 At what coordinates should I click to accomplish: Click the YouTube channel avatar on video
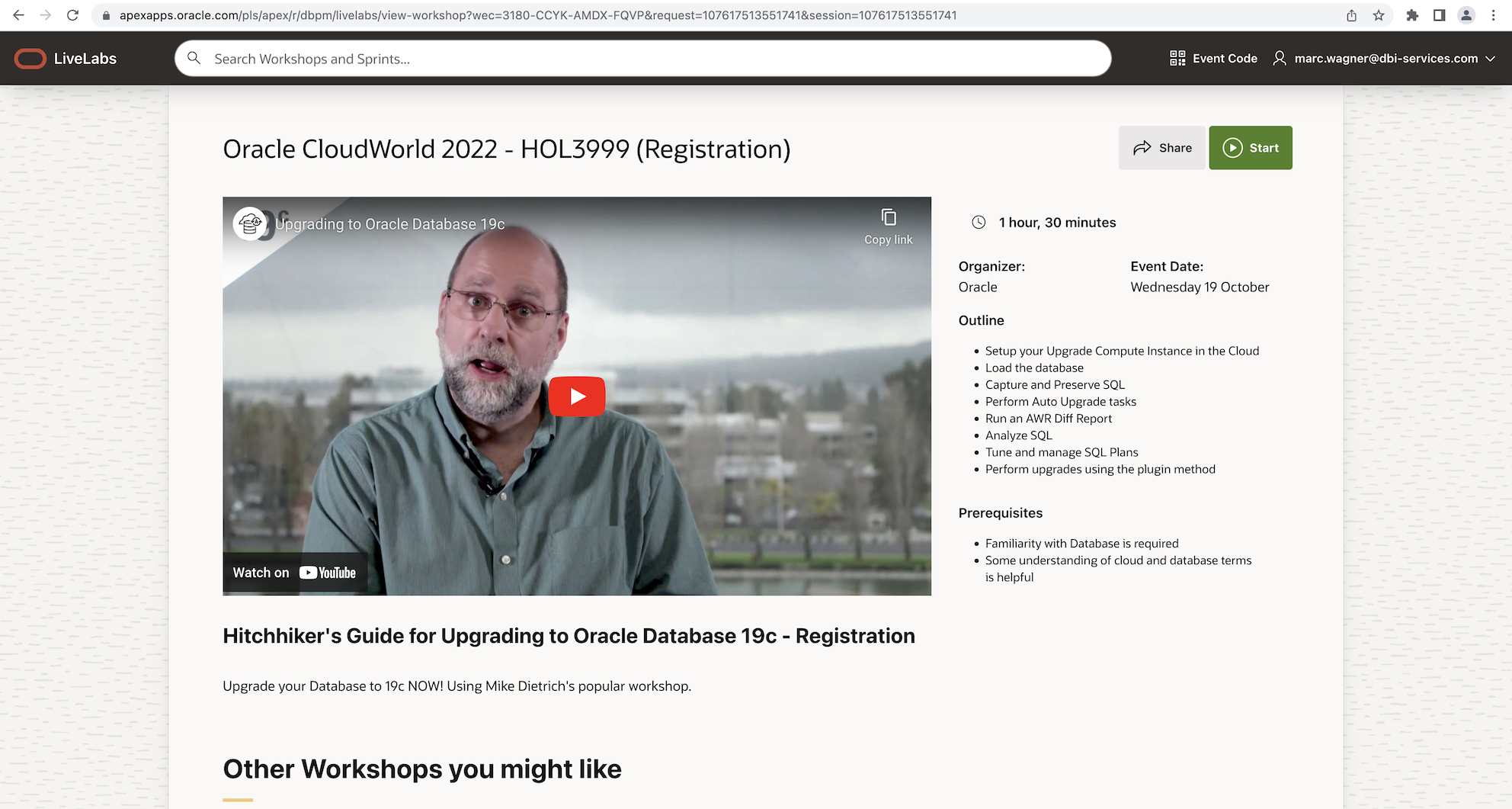coord(250,223)
